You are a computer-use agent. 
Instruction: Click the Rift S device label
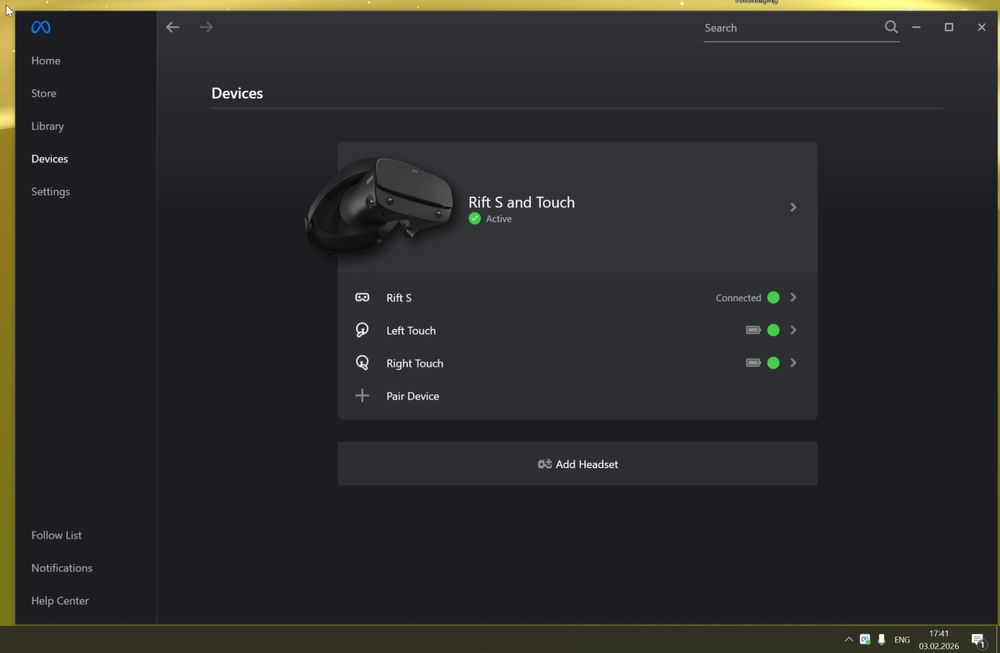coord(399,298)
